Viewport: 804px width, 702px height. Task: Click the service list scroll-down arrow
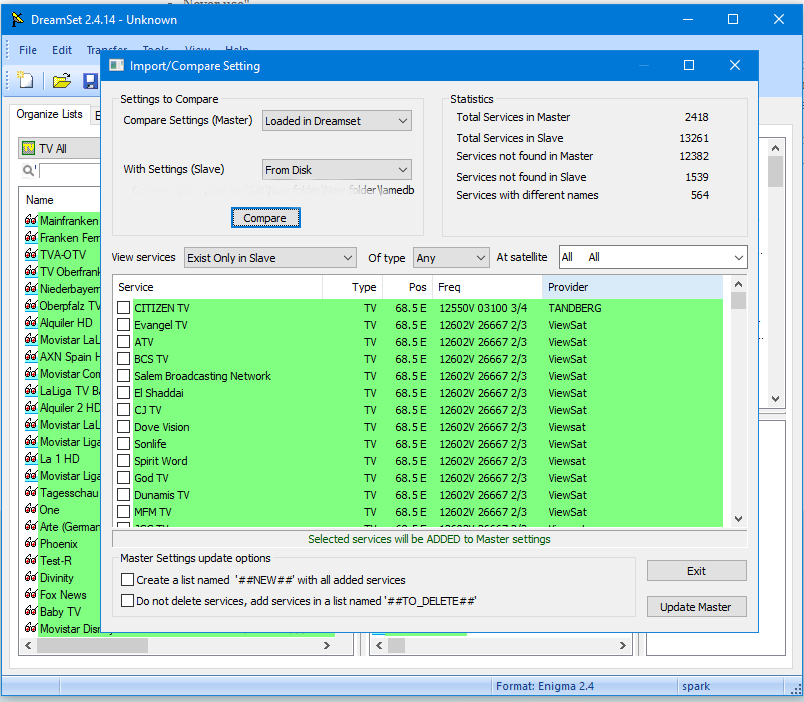coord(738,518)
